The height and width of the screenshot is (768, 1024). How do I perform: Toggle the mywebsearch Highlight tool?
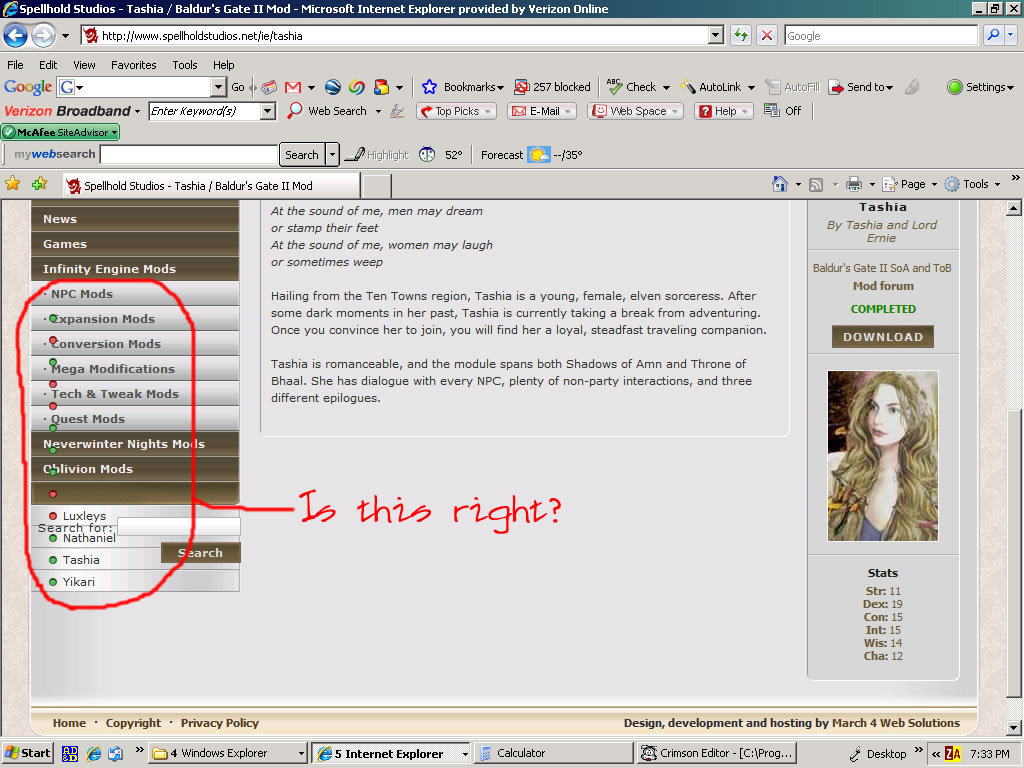pos(376,155)
